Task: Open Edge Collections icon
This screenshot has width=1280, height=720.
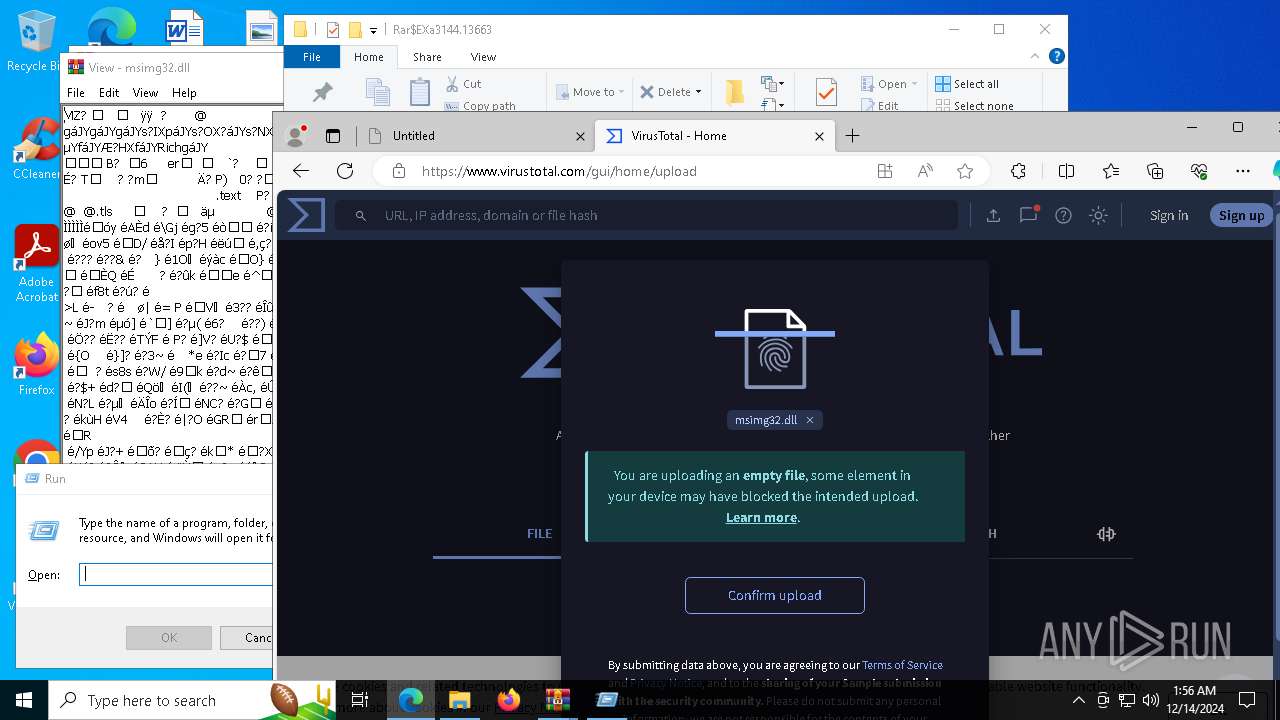Action: coord(1155,171)
